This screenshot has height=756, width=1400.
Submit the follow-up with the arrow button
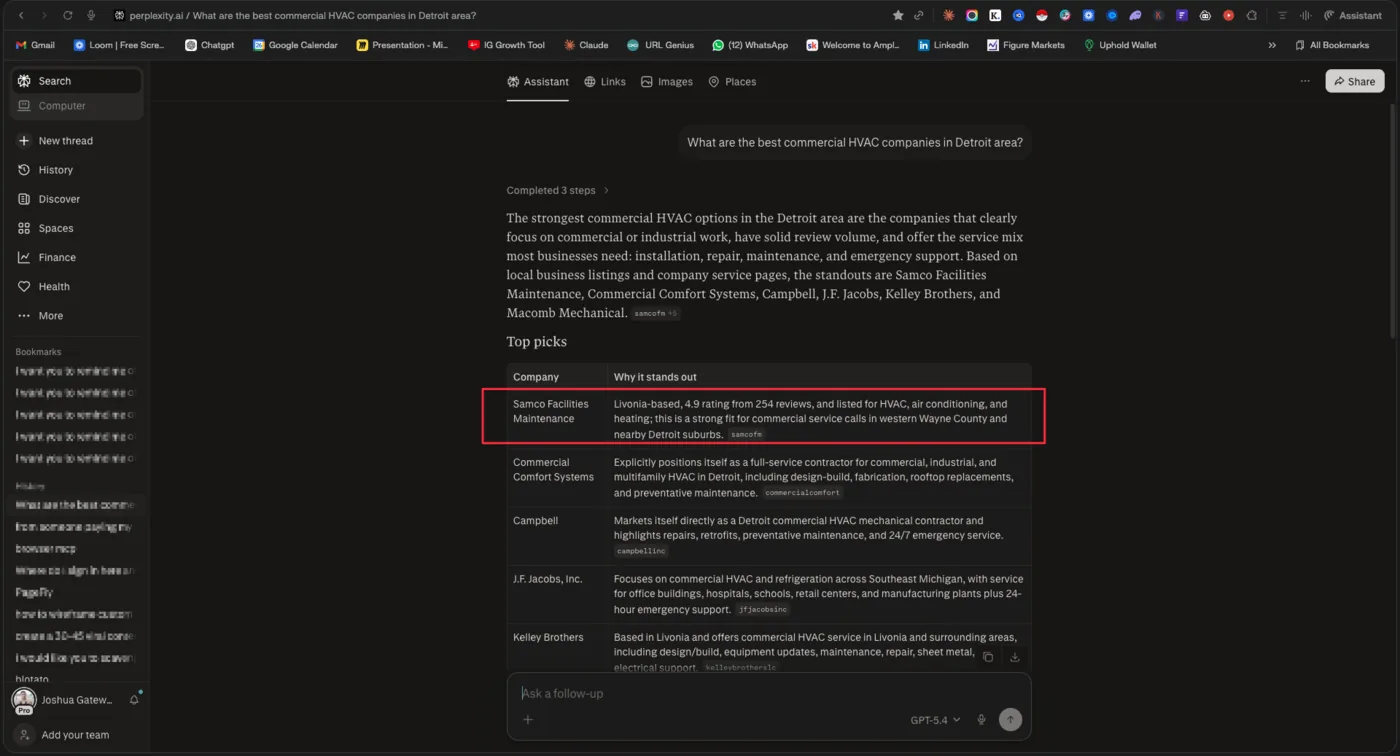tap(1010, 720)
